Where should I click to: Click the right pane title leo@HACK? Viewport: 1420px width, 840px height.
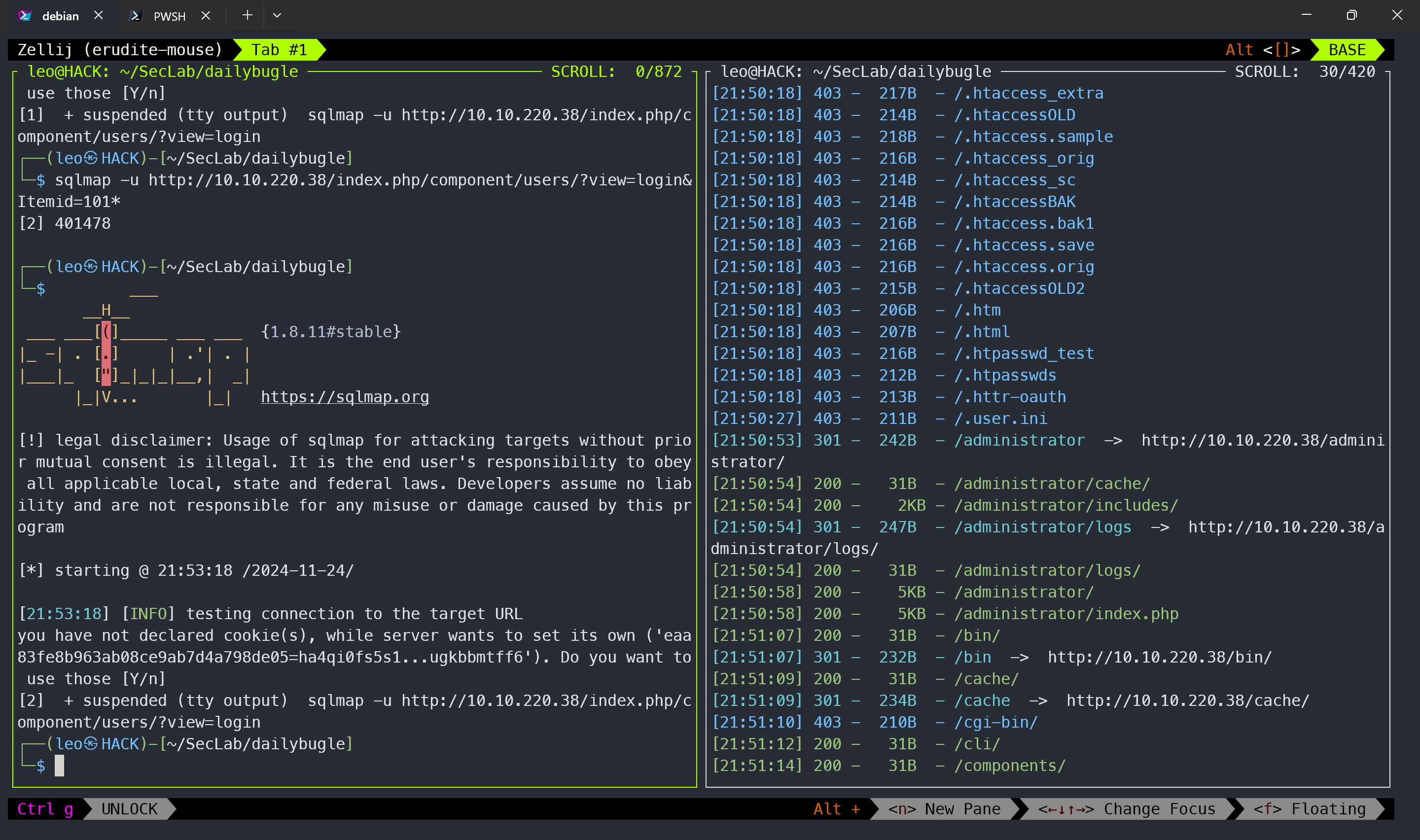pos(856,71)
